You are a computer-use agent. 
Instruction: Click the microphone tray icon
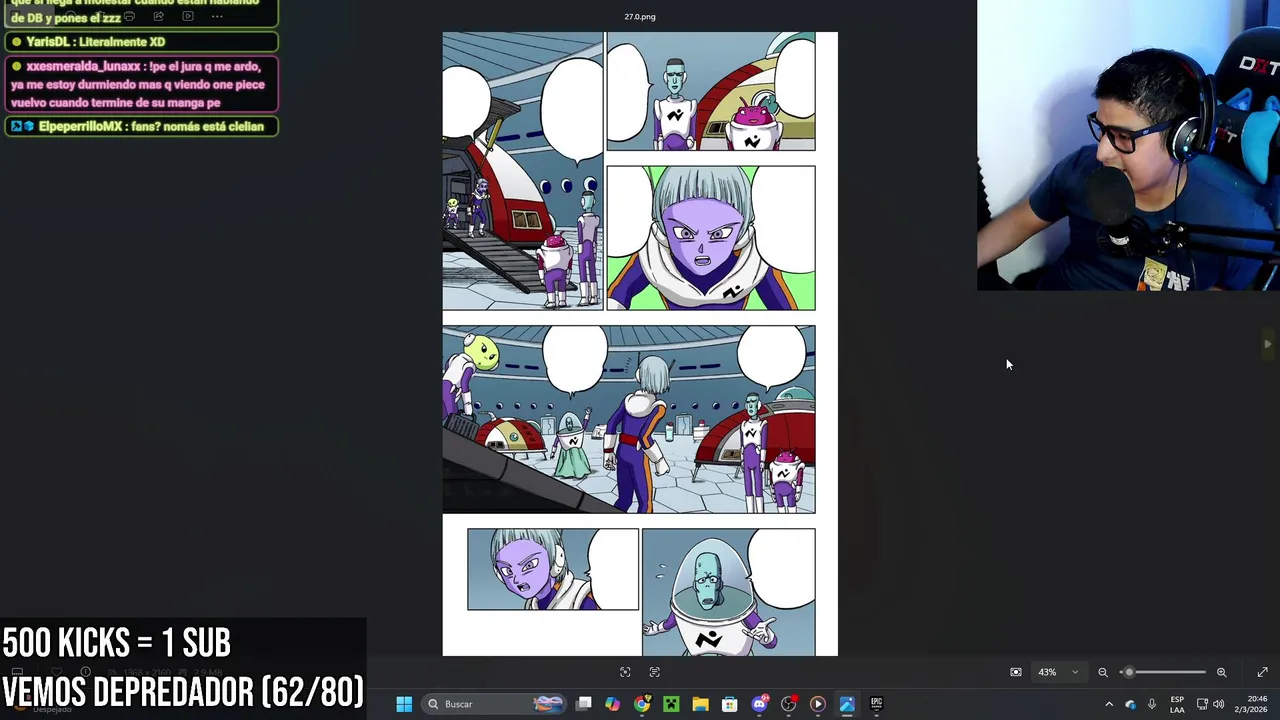(1152, 704)
